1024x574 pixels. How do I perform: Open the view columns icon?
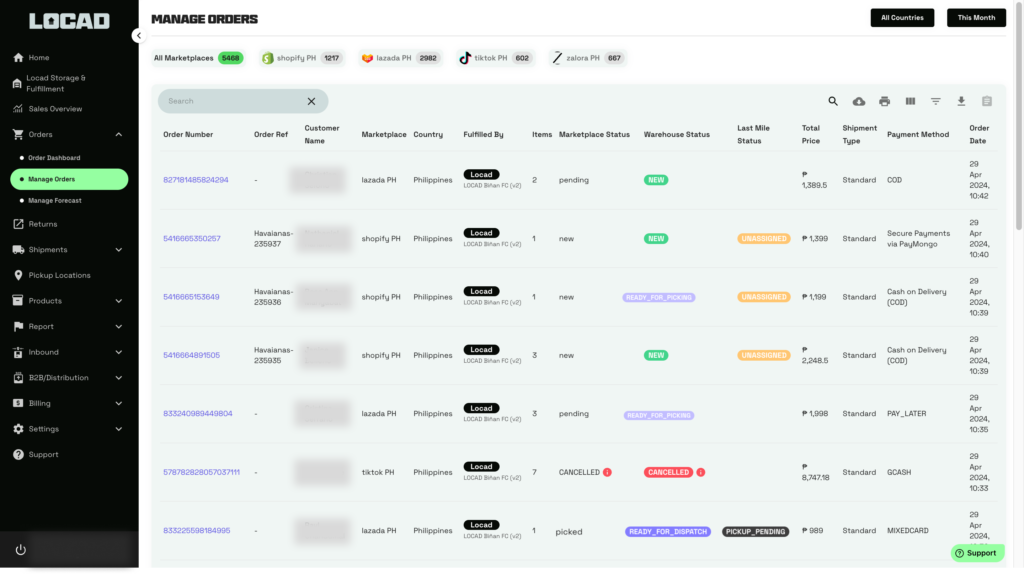pos(910,101)
